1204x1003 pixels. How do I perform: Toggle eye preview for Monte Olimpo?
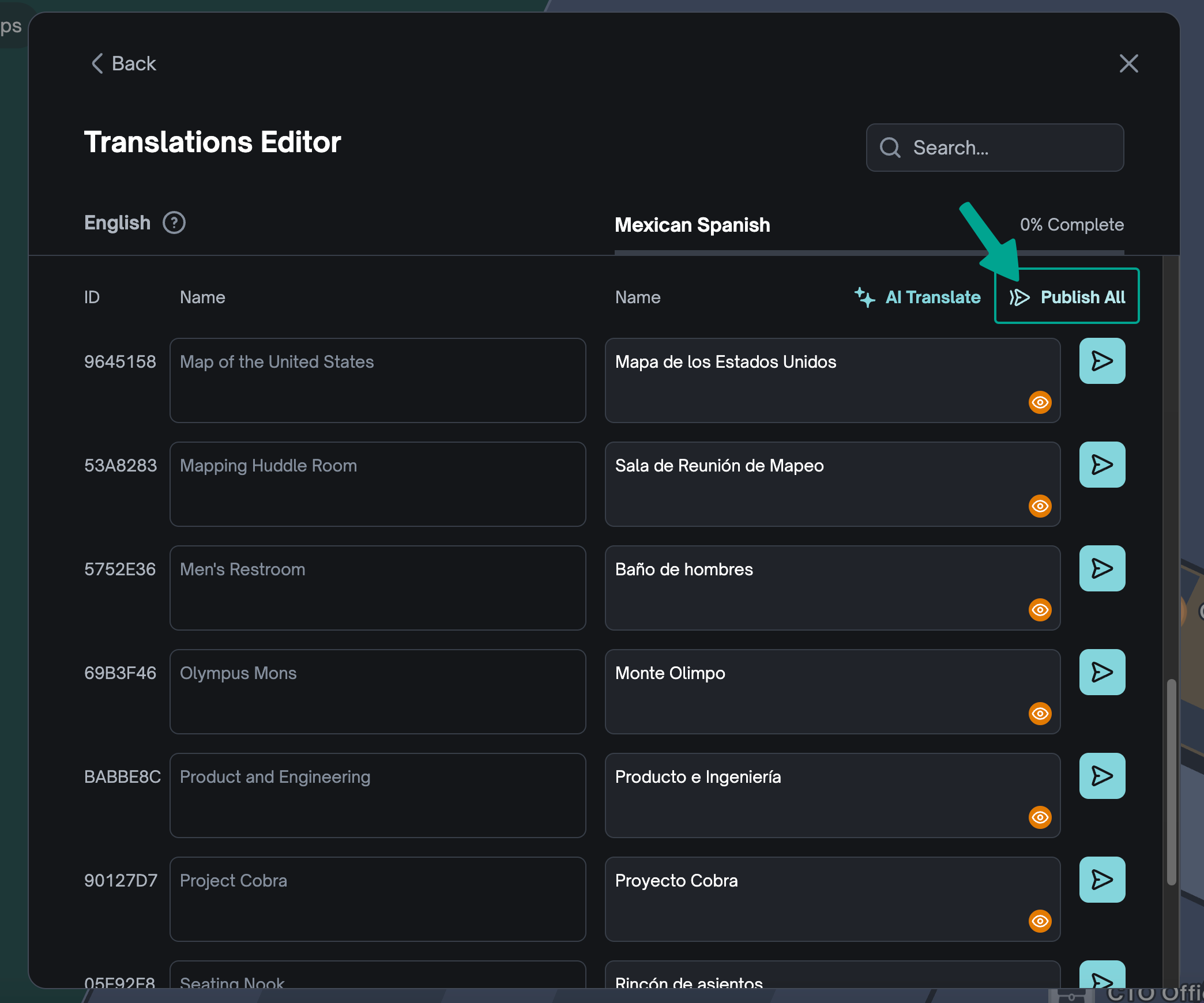(1040, 714)
